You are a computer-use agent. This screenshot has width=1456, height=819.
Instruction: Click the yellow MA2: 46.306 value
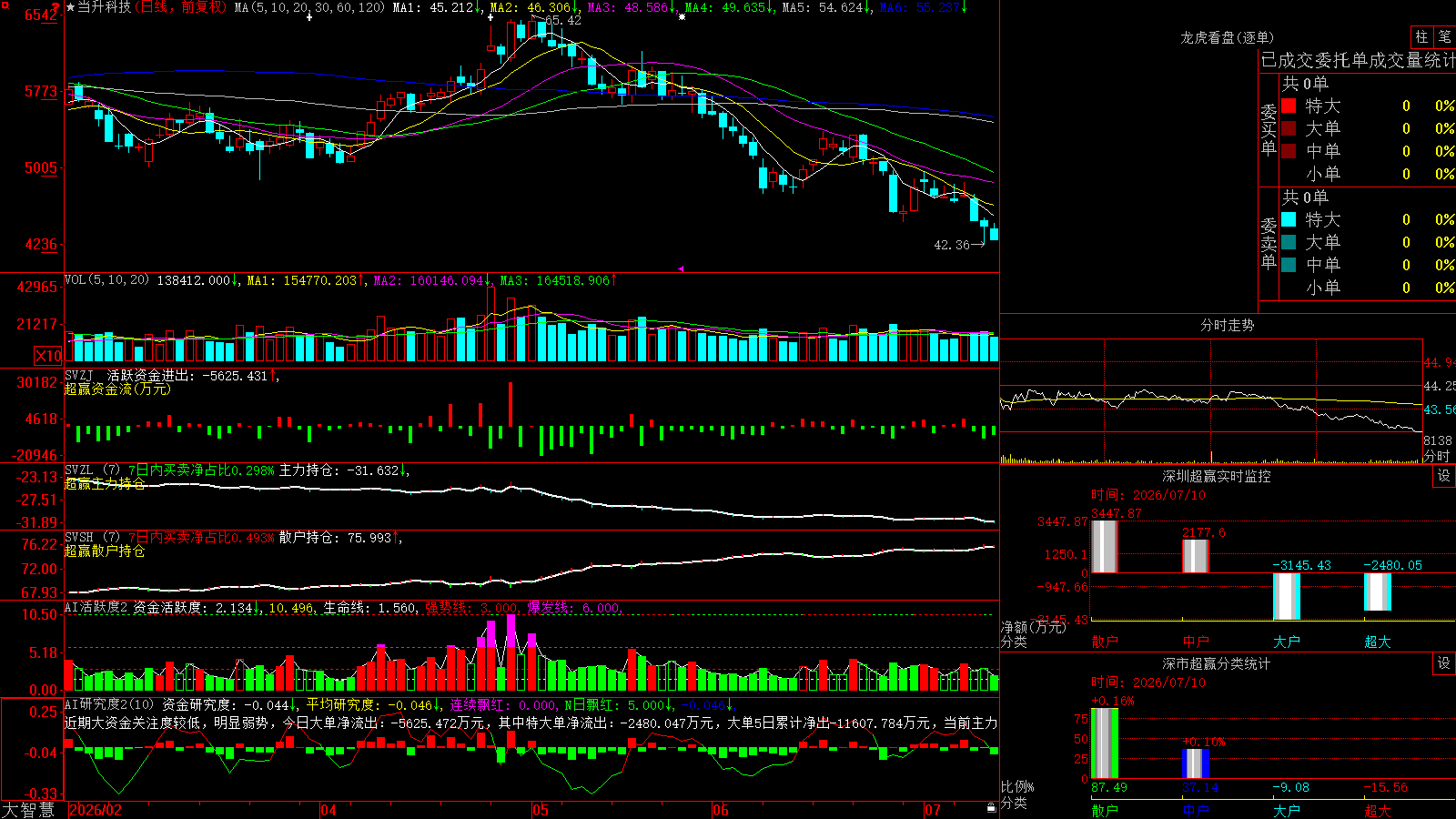click(x=534, y=7)
